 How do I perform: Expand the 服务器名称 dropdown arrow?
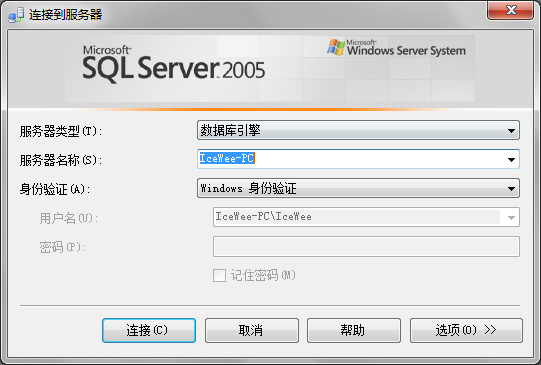[x=511, y=159]
